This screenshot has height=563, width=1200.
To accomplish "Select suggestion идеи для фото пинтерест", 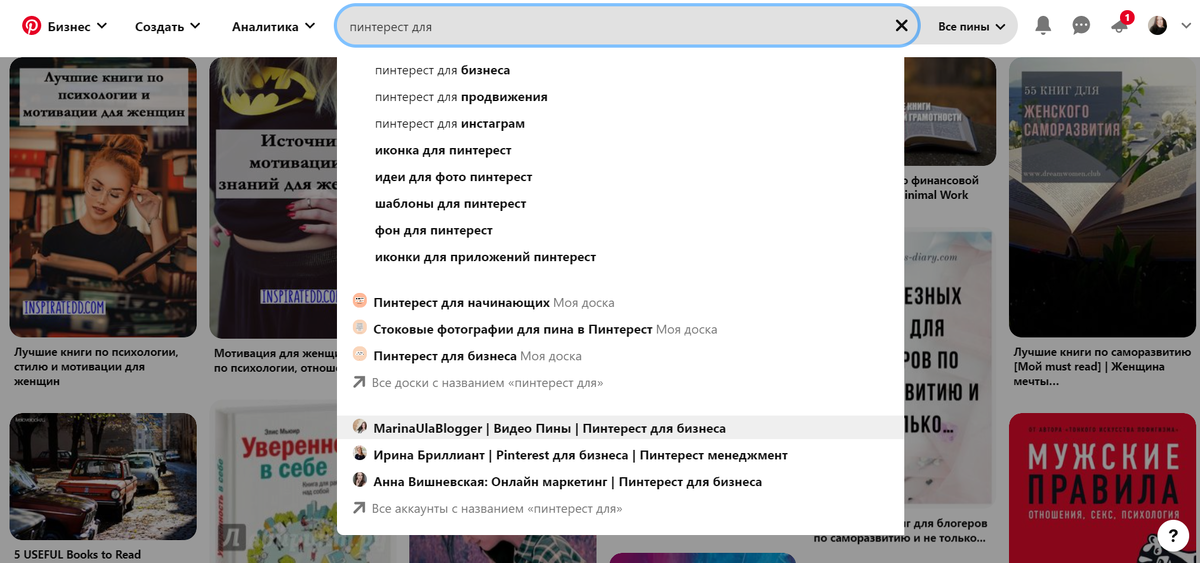I will click(x=453, y=177).
